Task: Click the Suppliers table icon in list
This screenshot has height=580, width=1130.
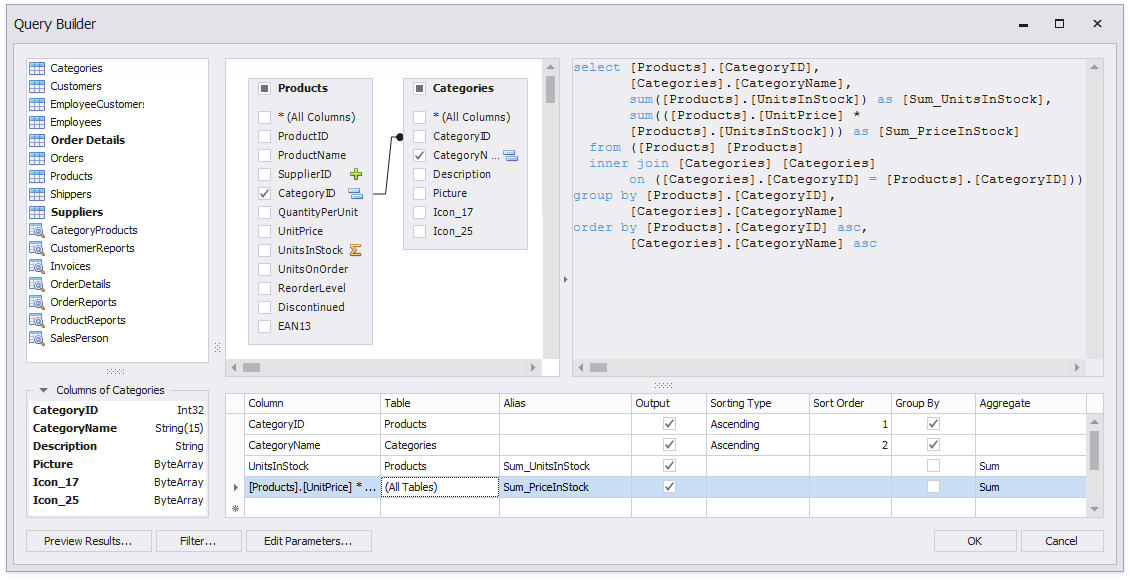Action: [x=37, y=212]
